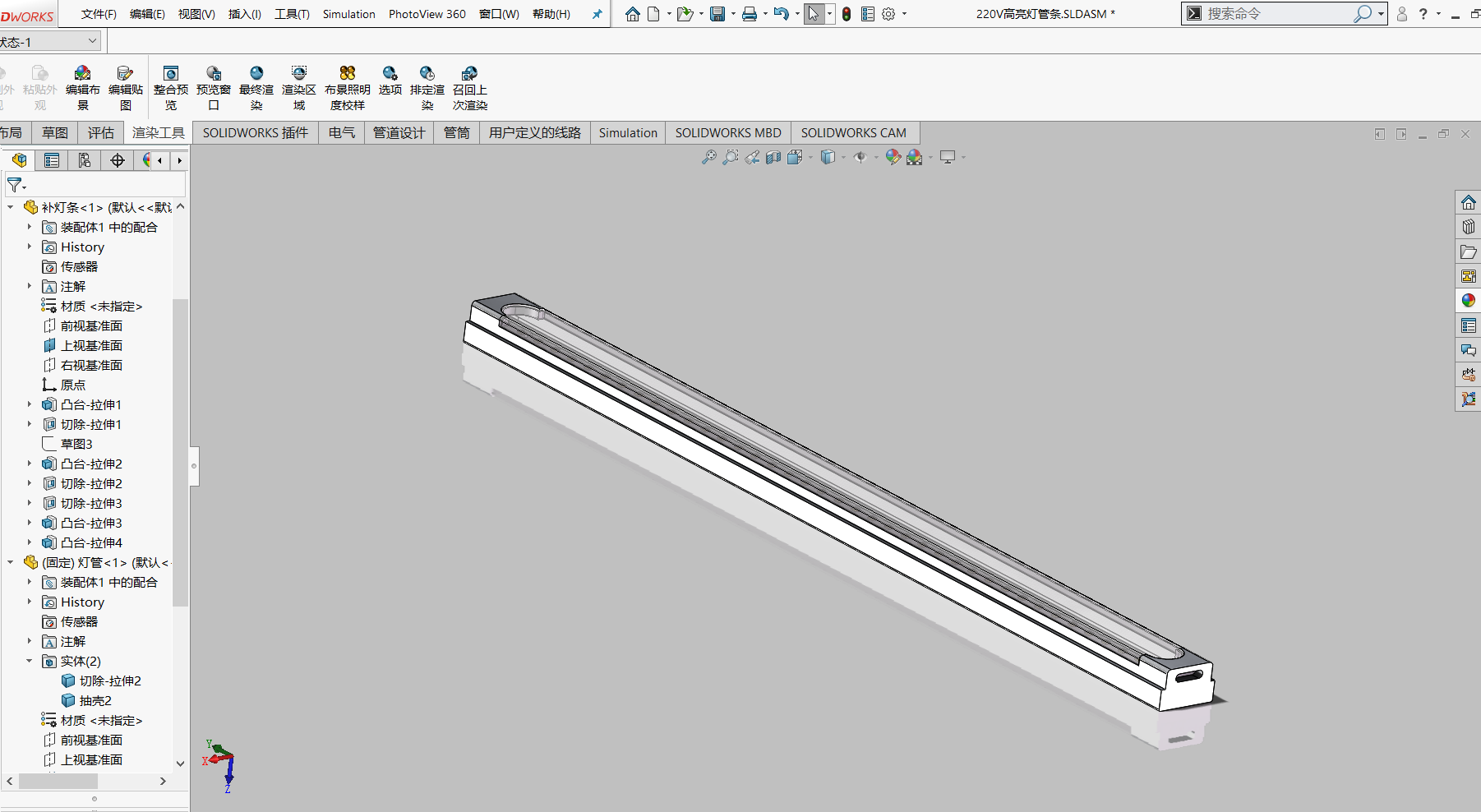Open Appearances color ball in task pane
This screenshot has height=812, width=1481.
(1468, 301)
